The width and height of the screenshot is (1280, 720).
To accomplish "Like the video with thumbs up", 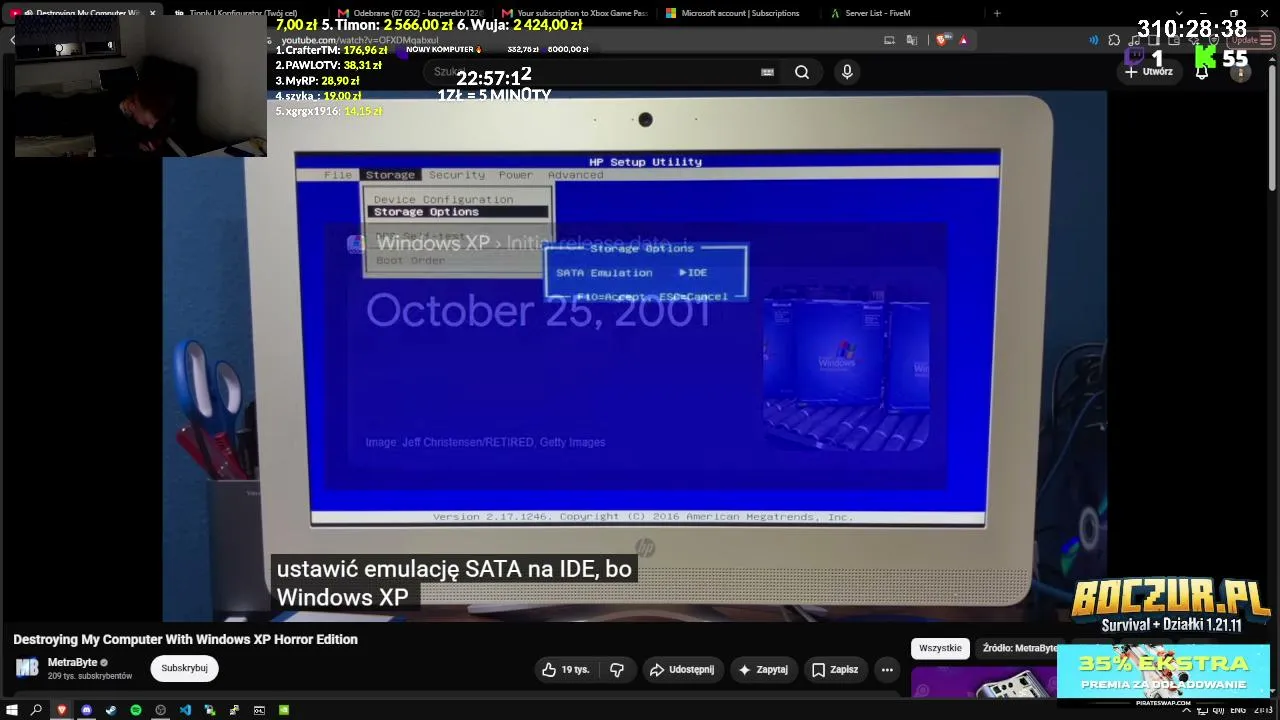I will point(565,670).
